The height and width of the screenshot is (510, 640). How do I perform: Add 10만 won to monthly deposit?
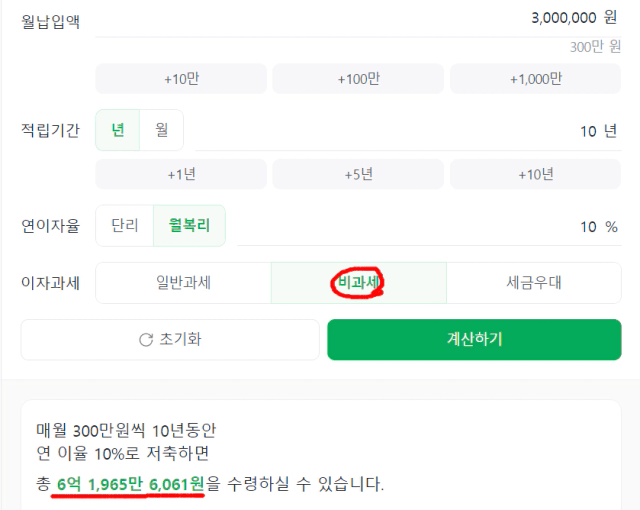[x=181, y=79]
